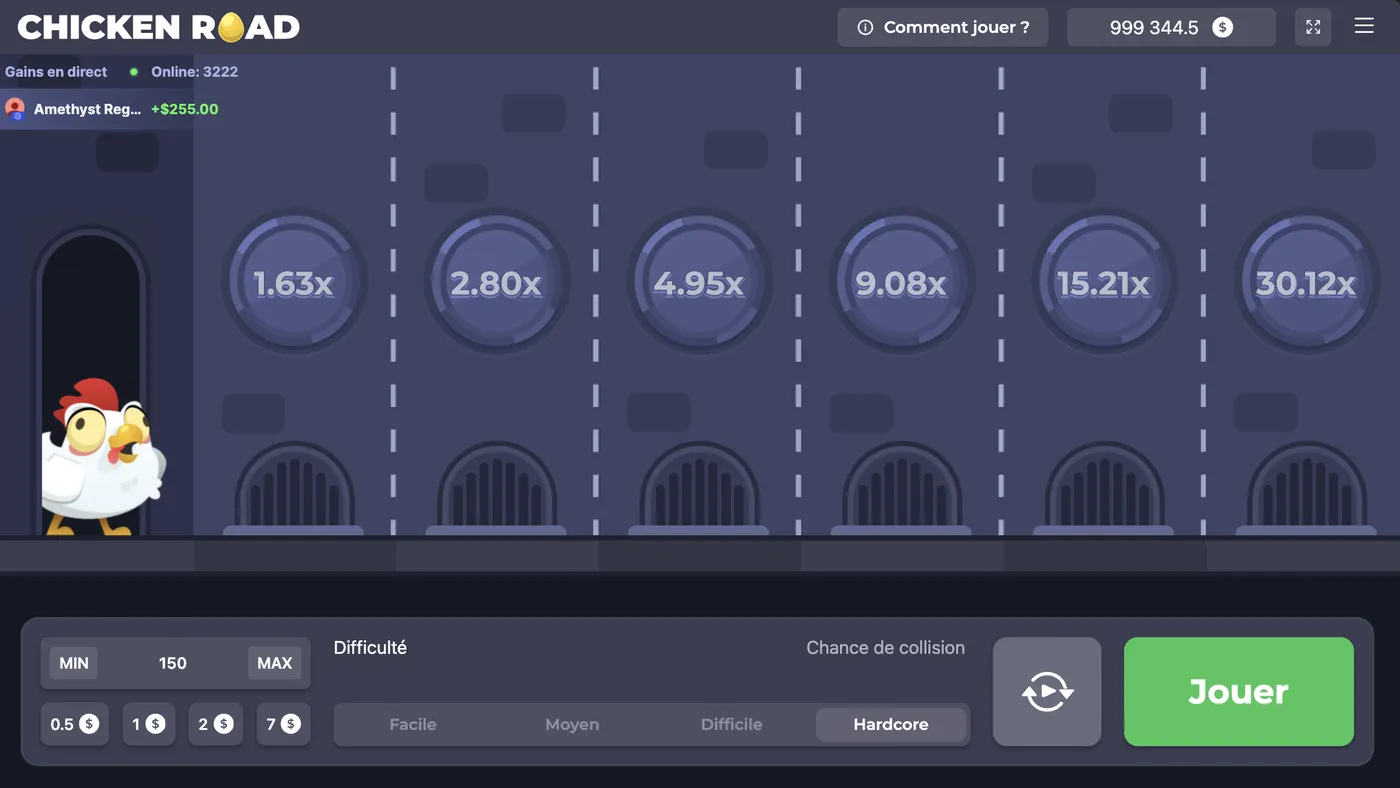Click the dollar coin icon in the balance display

coord(1222,27)
